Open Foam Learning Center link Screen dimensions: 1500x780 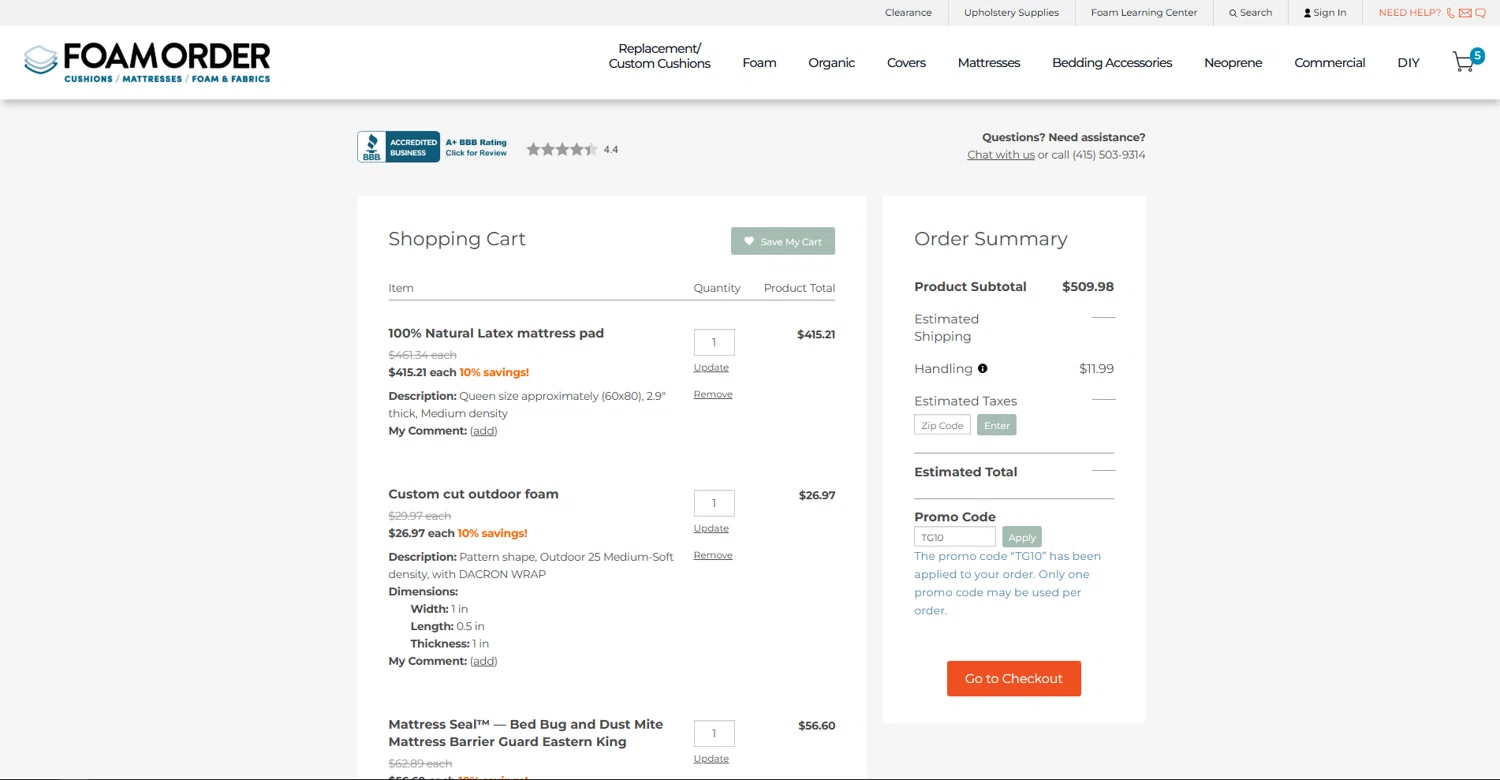(1144, 13)
